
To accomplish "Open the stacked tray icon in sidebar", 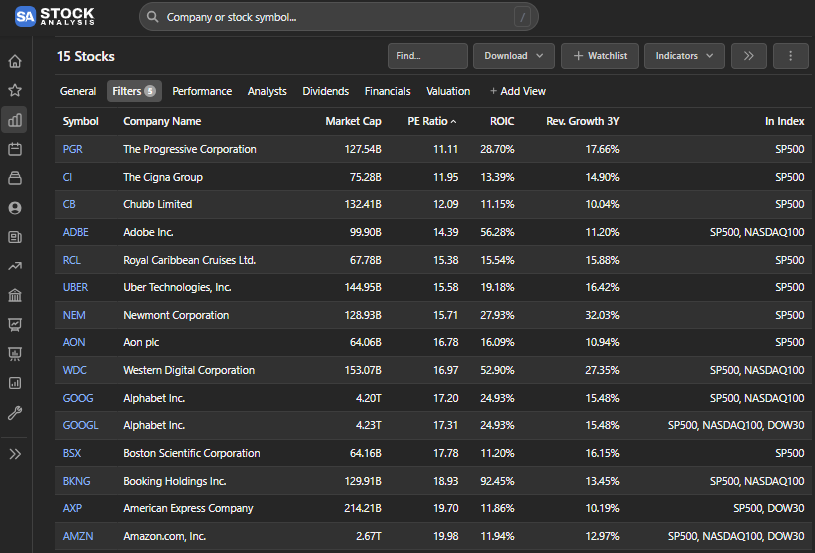I will (x=15, y=178).
